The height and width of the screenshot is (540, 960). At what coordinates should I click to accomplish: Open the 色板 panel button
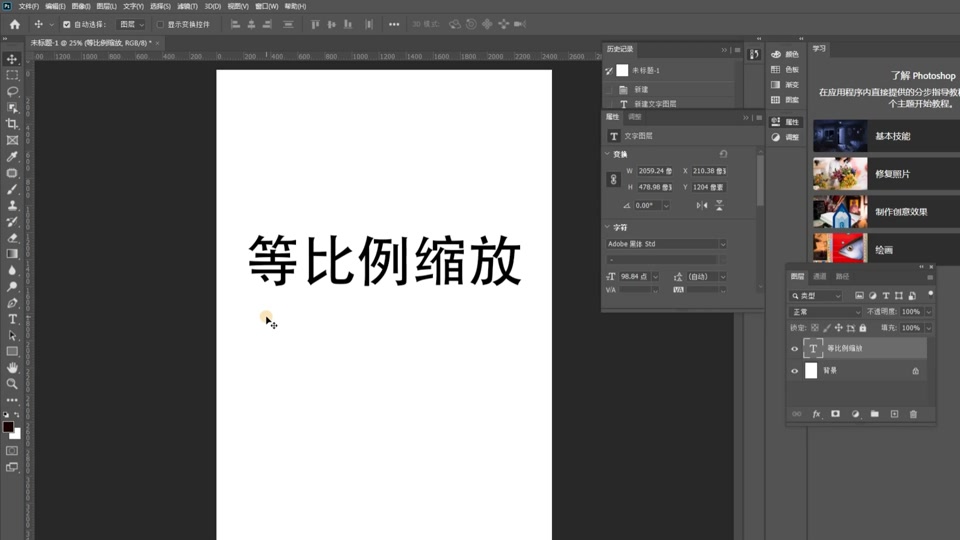click(x=785, y=70)
